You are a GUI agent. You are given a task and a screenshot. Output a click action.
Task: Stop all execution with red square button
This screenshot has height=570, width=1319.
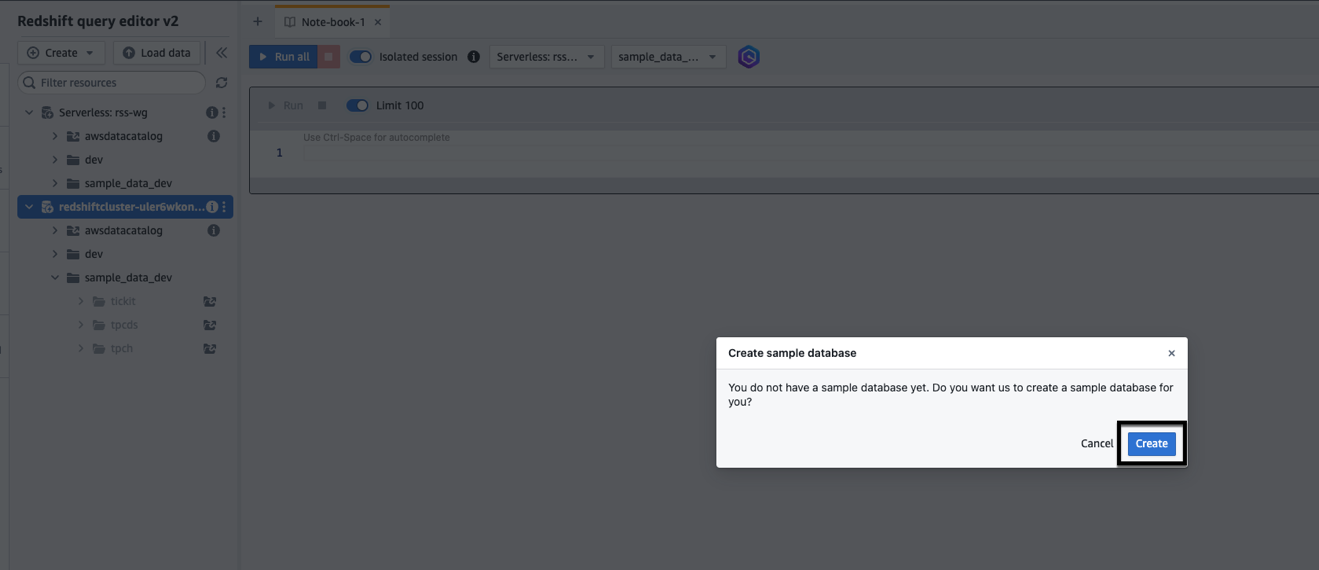329,57
